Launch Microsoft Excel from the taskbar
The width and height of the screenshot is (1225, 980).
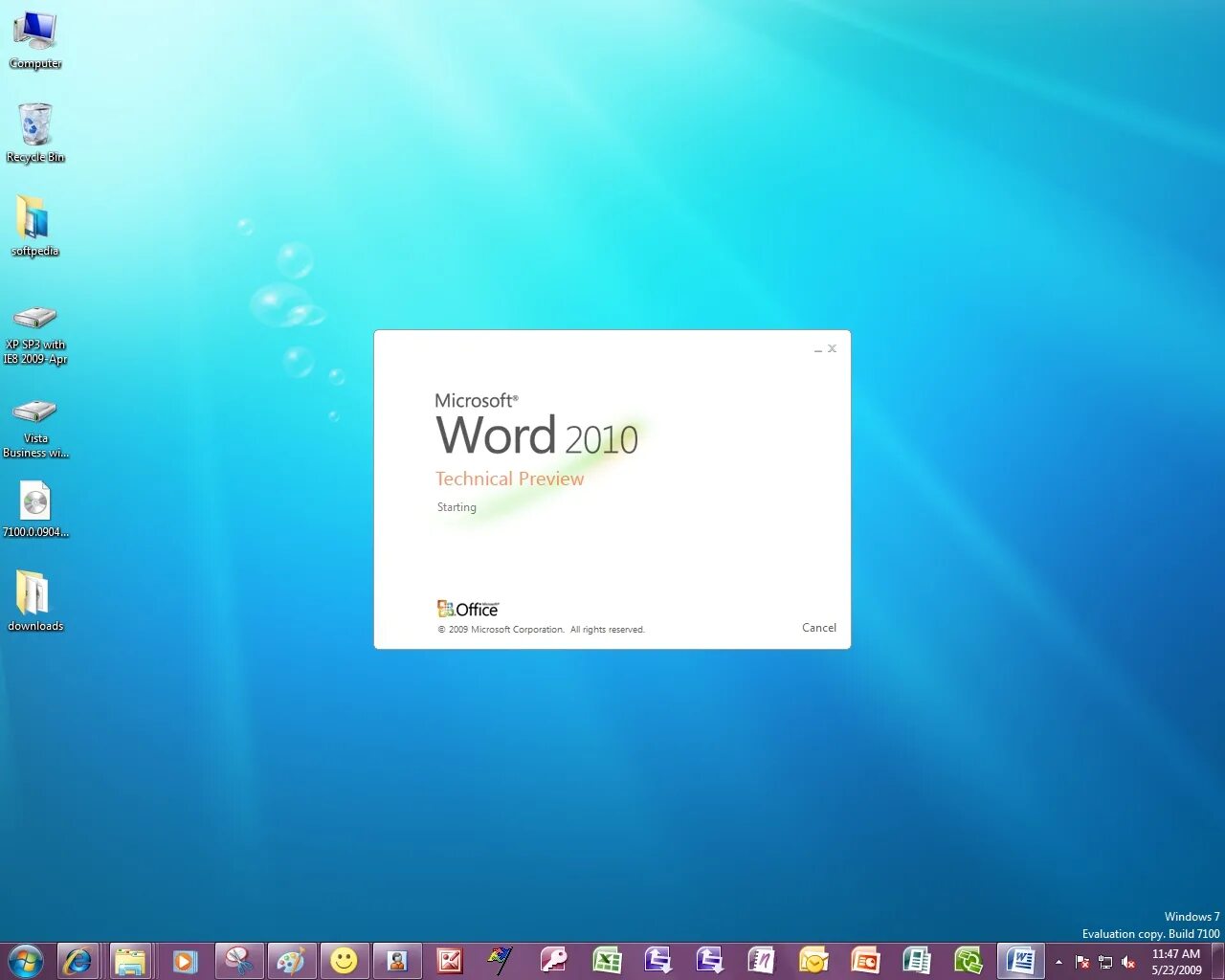(x=606, y=960)
